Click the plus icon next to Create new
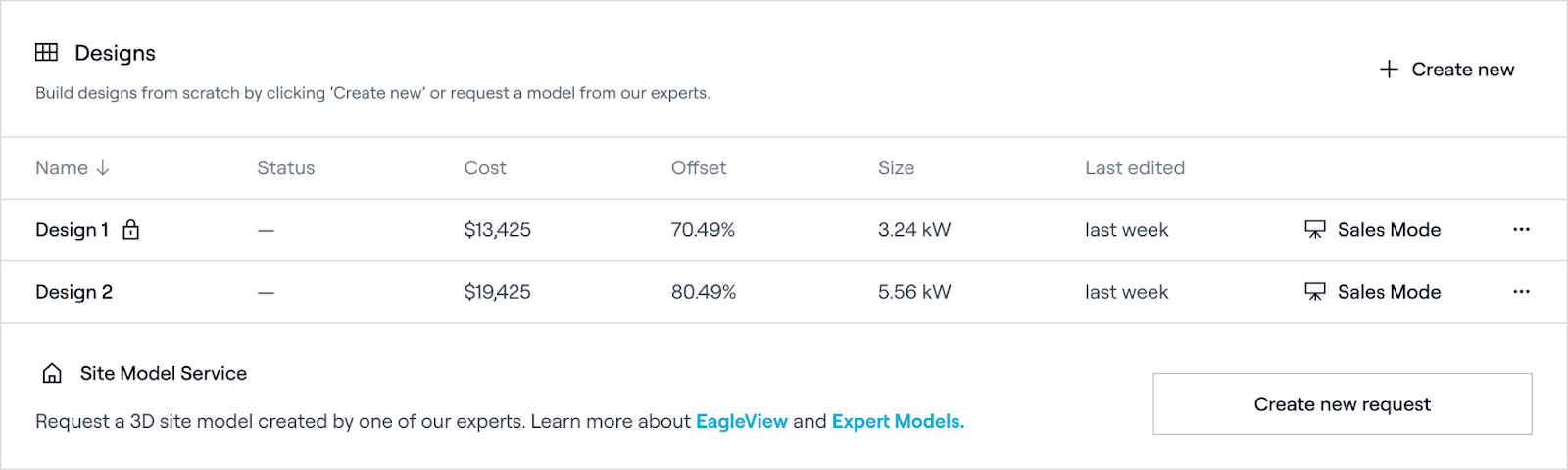This screenshot has width=1568, height=470. (x=1389, y=70)
